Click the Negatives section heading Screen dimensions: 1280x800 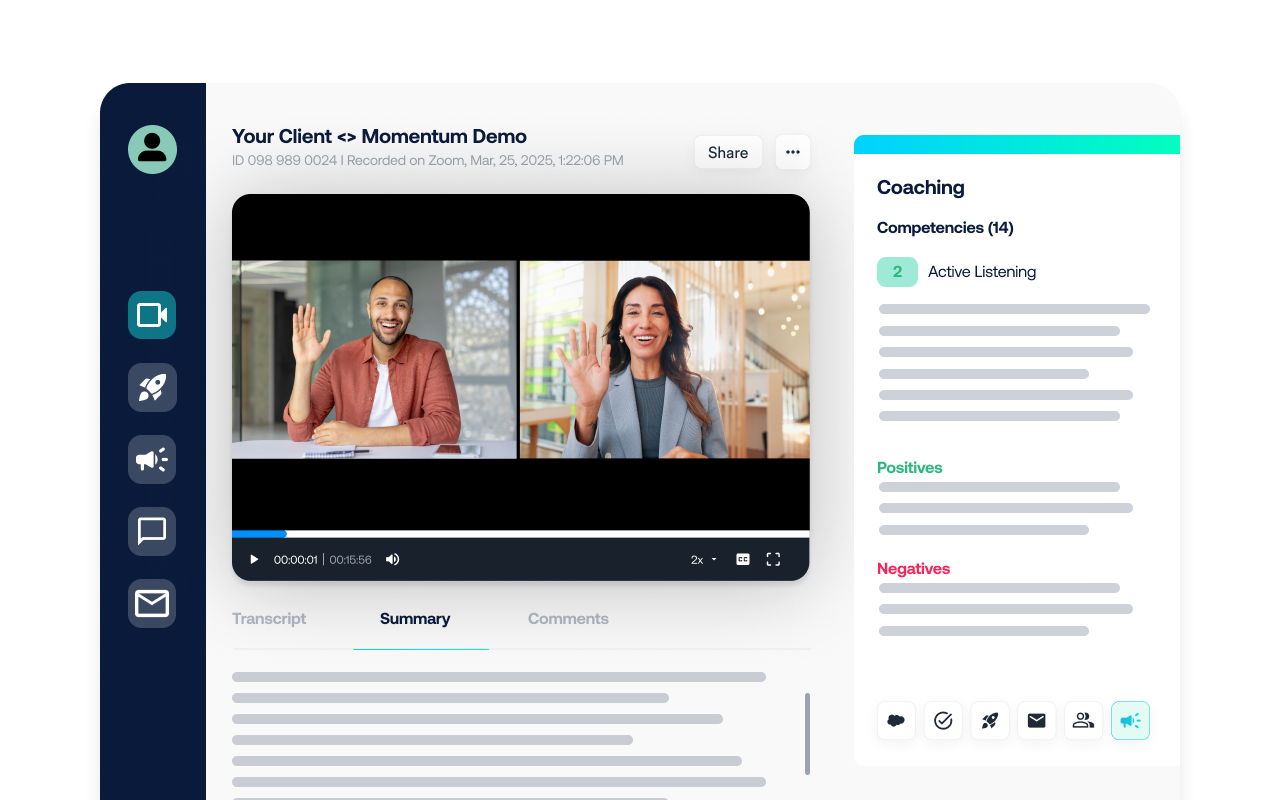click(x=913, y=568)
